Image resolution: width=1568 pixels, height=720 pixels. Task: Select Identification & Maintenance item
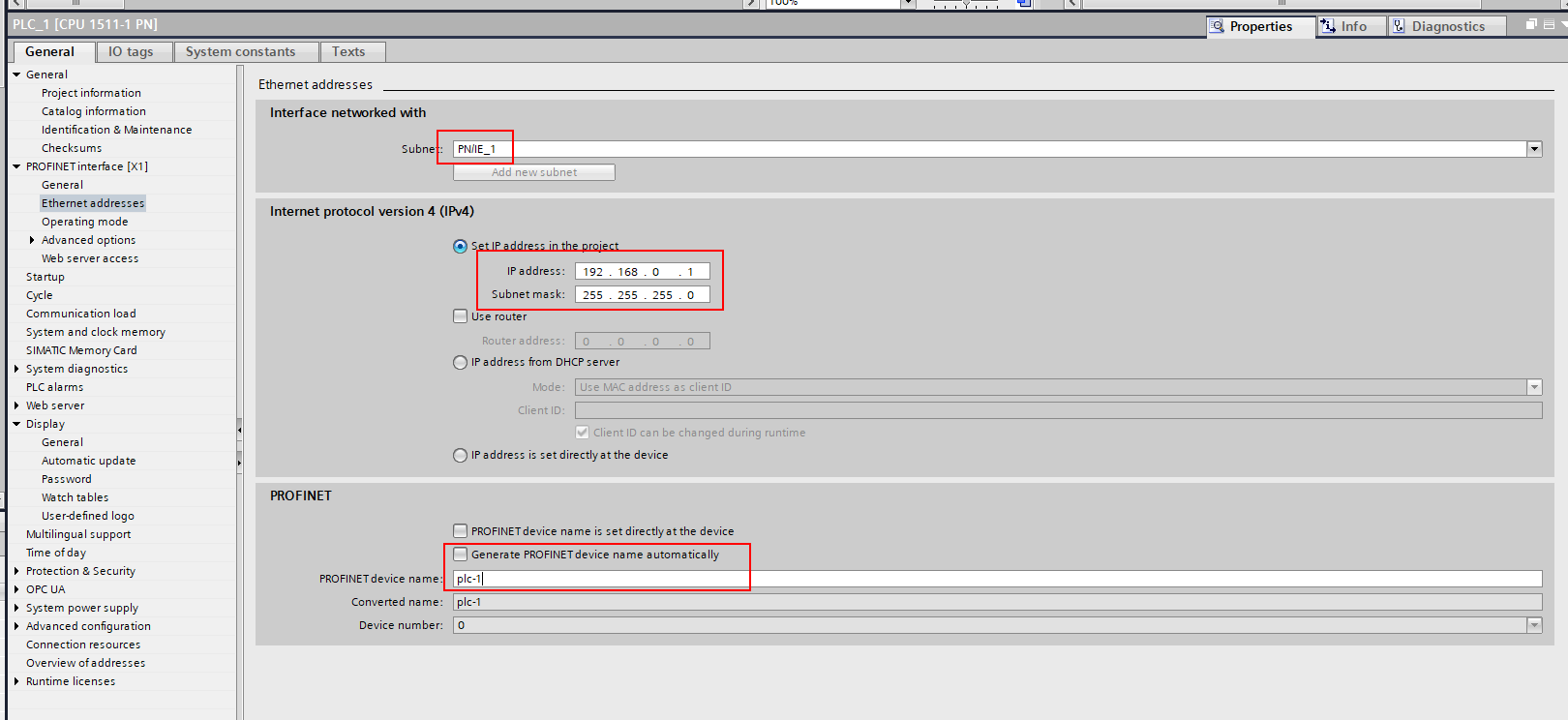click(x=116, y=130)
